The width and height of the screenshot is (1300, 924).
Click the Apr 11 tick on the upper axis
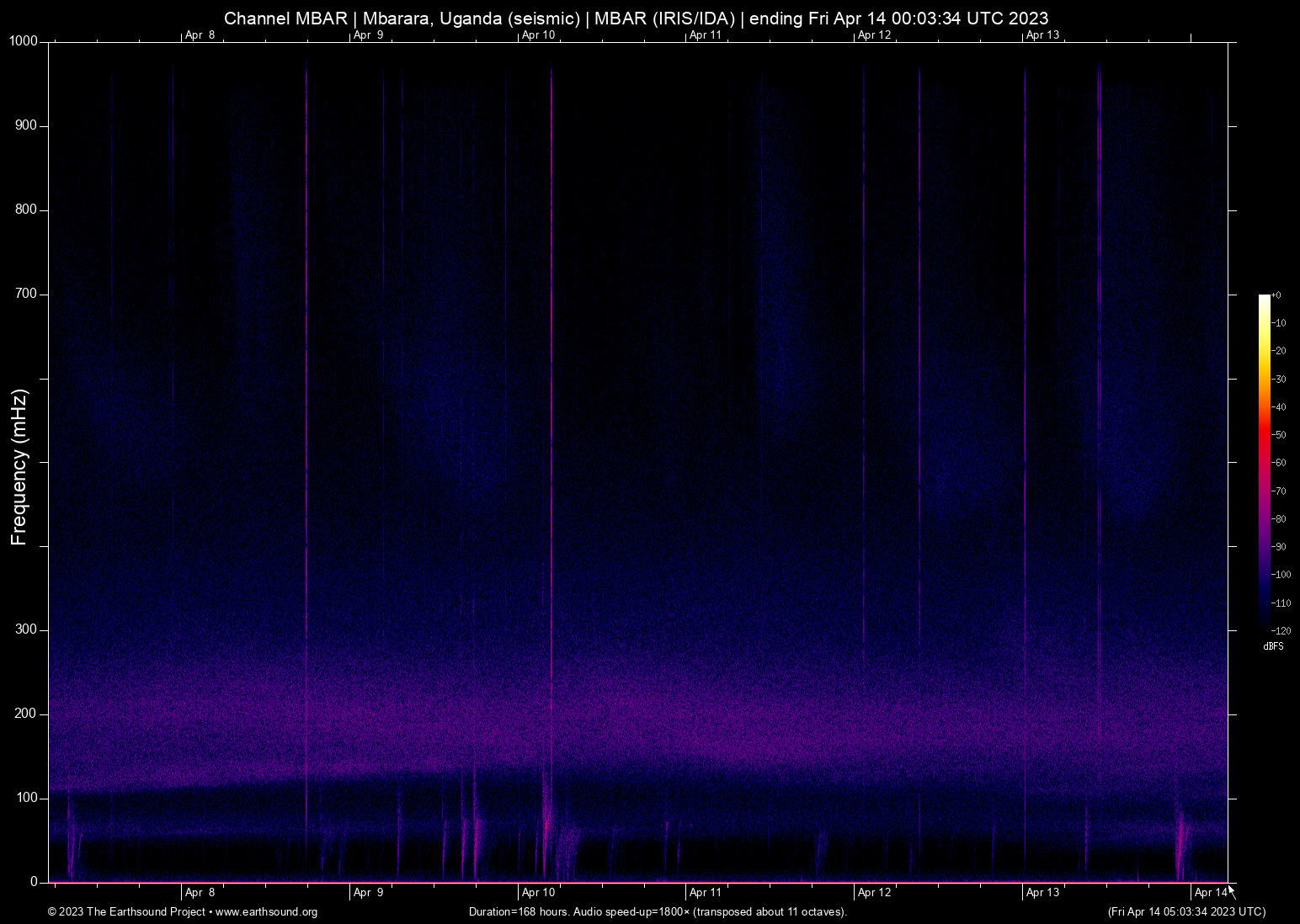coord(705,35)
